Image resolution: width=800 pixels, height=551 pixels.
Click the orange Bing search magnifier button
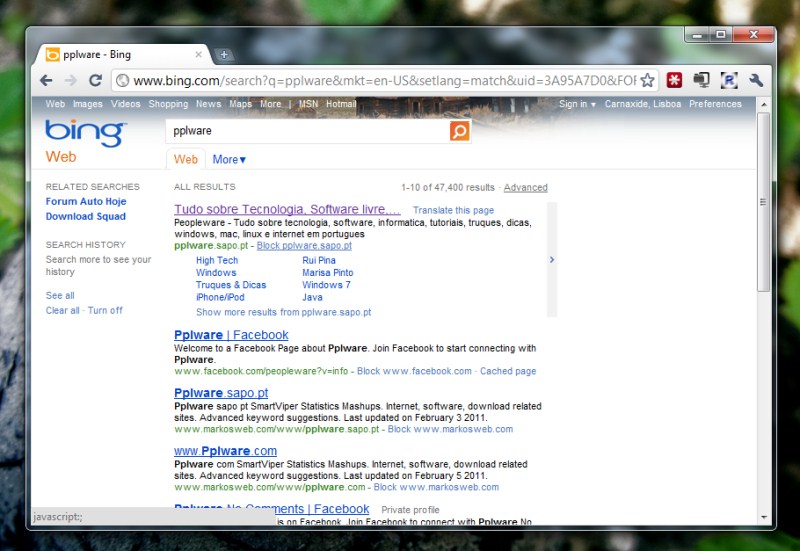[460, 131]
